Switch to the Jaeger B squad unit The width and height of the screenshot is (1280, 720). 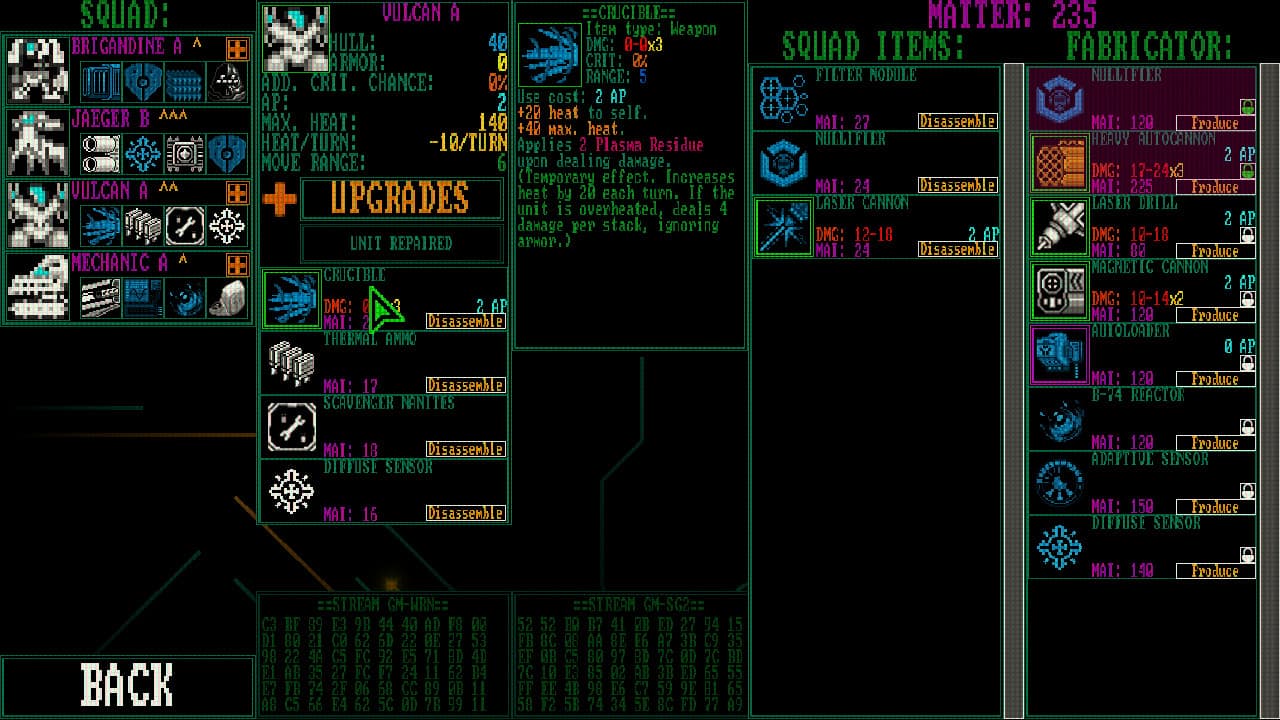(38, 143)
